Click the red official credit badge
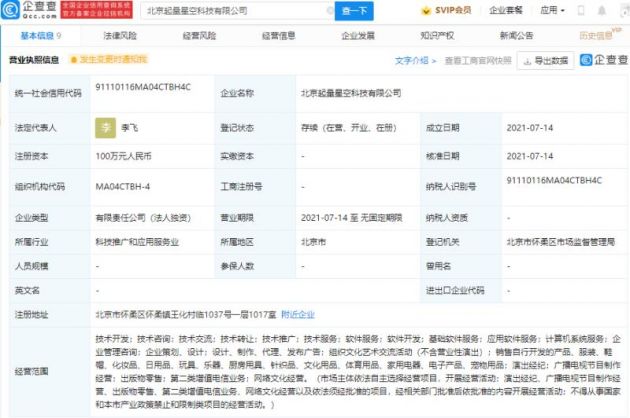The width and height of the screenshot is (630, 418). coord(96,10)
